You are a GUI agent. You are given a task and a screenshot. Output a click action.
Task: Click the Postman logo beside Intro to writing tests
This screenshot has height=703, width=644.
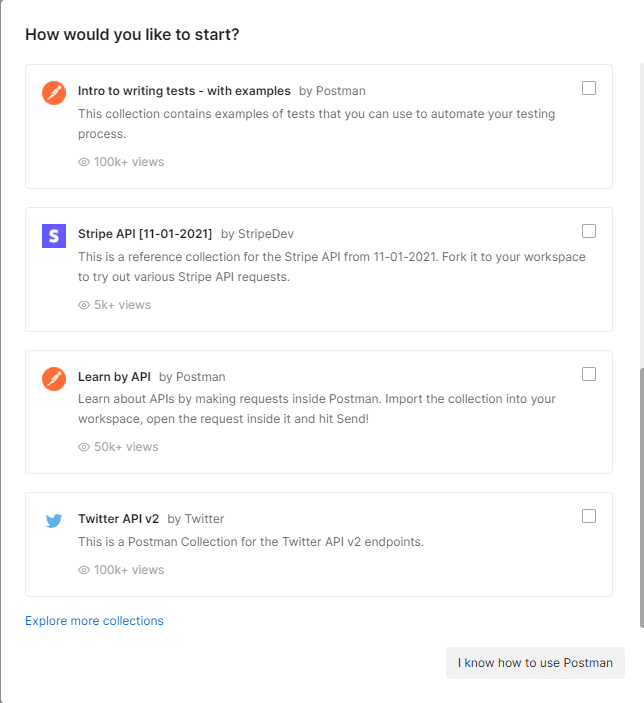click(x=54, y=93)
